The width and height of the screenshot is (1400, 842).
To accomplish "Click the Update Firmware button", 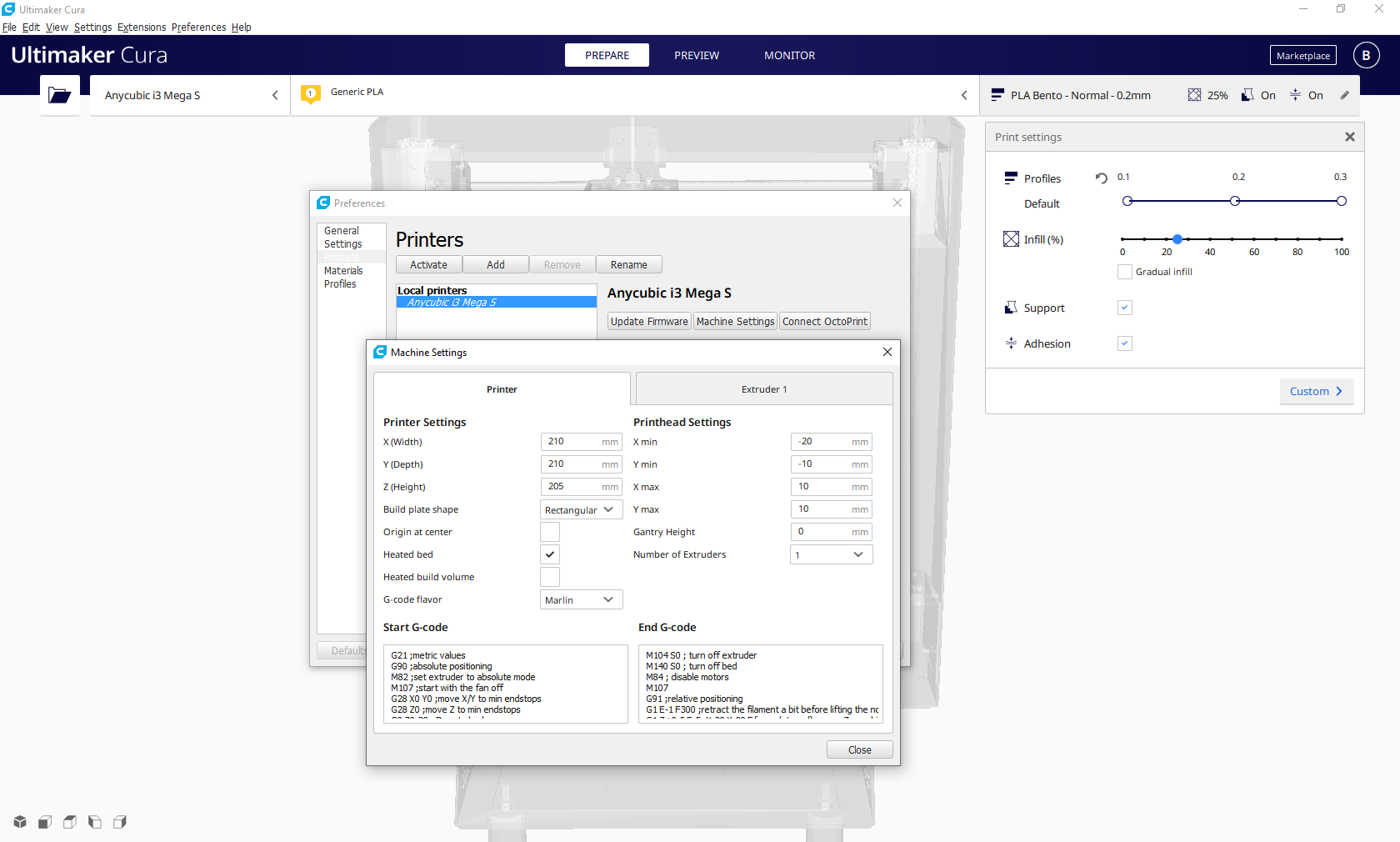I will pos(649,321).
